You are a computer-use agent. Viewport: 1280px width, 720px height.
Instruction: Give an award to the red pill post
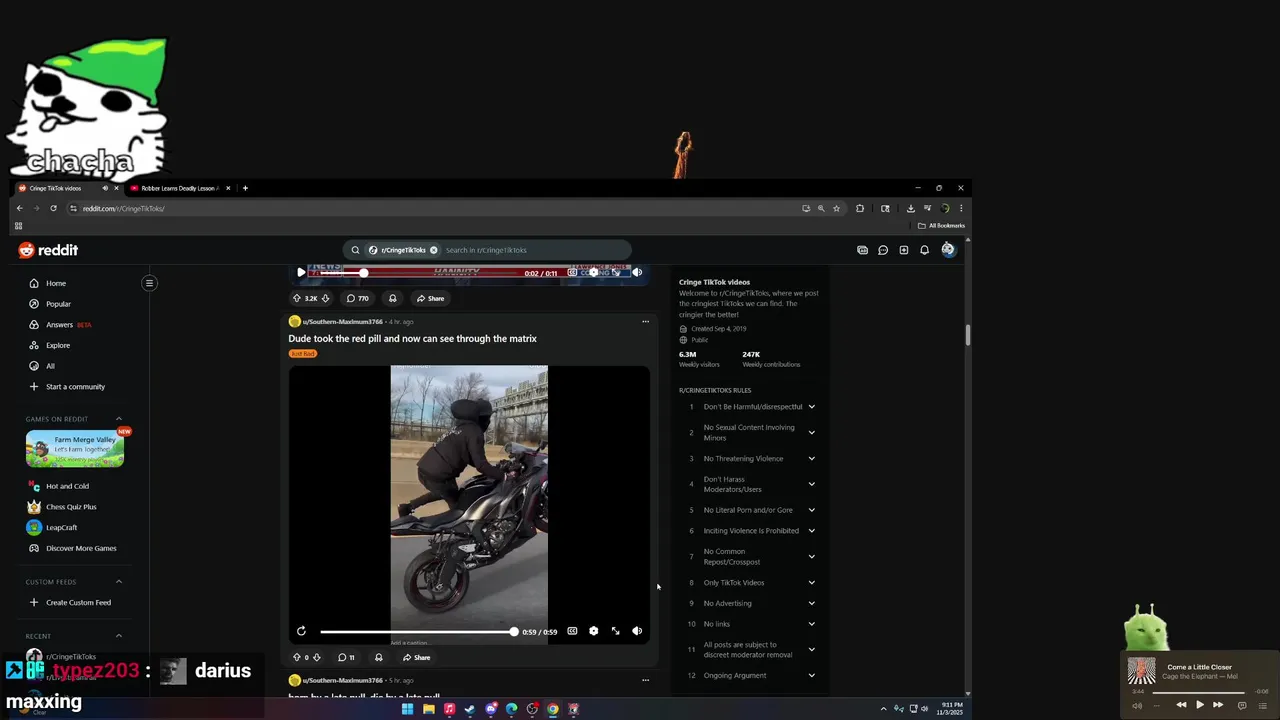(378, 657)
